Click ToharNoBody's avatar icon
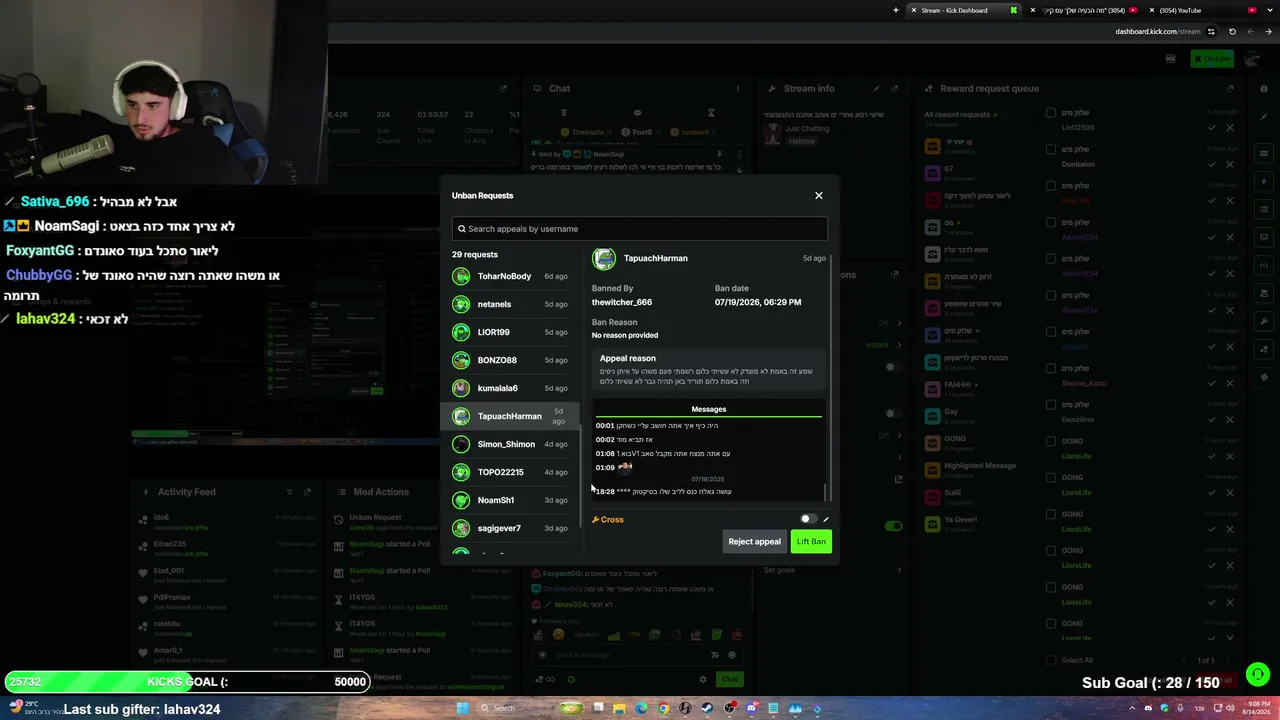 point(461,276)
